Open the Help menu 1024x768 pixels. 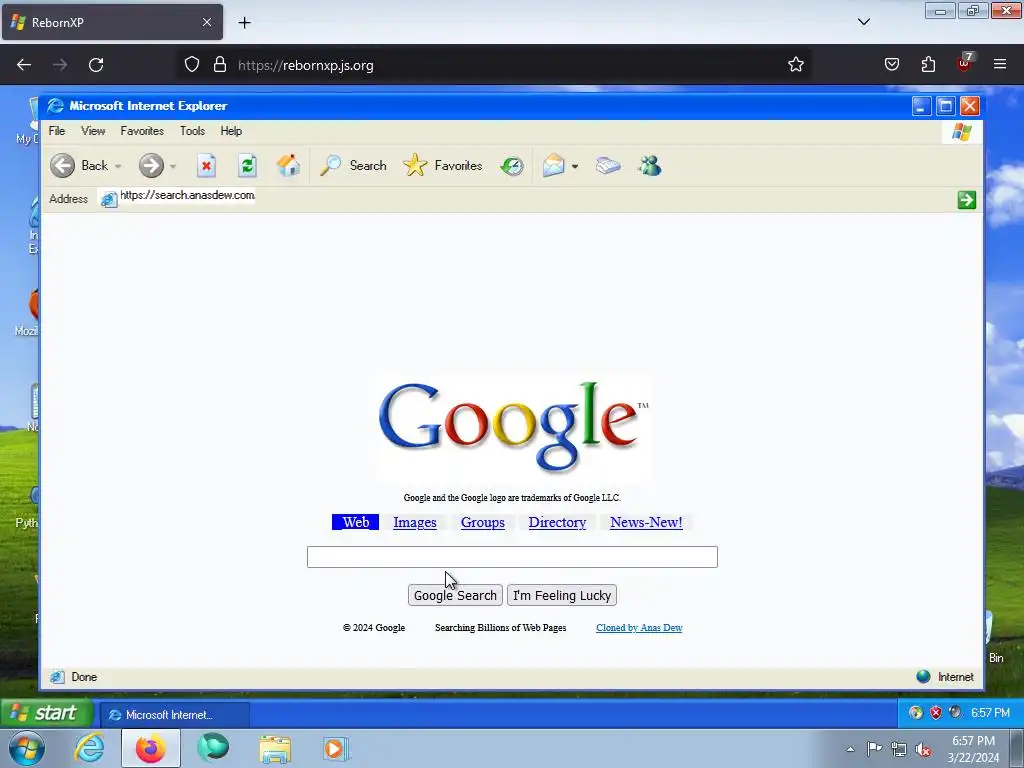231,131
